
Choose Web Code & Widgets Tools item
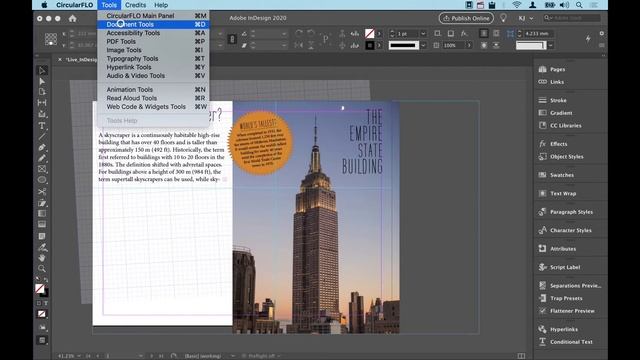[153, 107]
